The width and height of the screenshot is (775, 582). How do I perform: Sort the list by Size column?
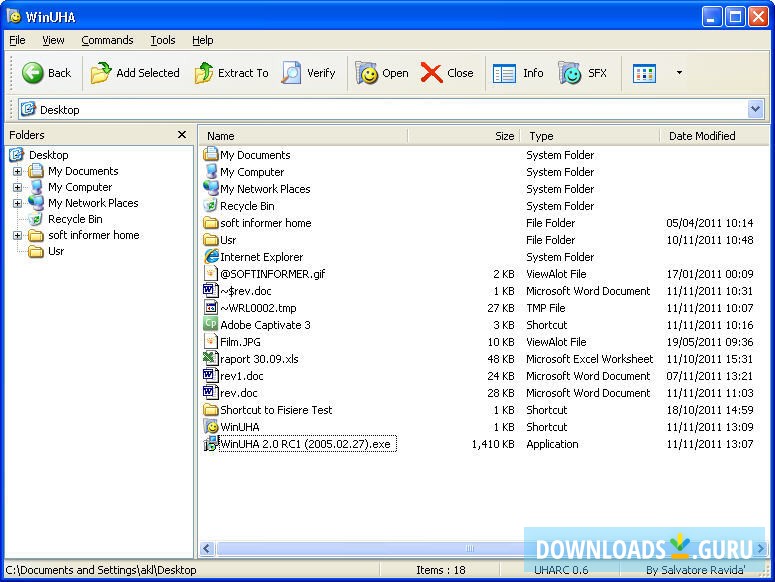[504, 136]
